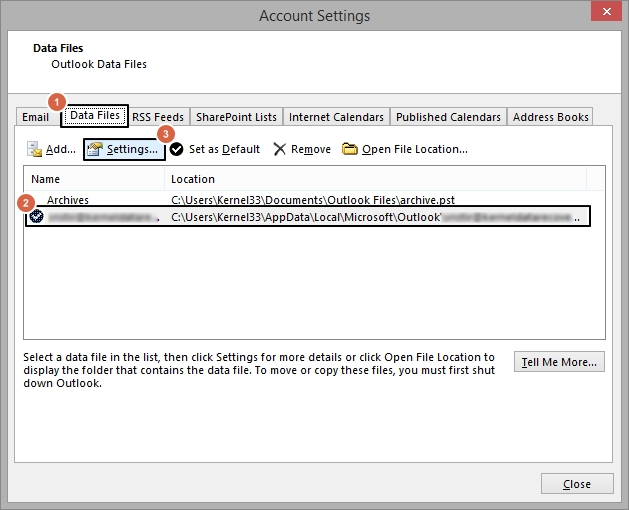Click the Remove label text
This screenshot has height=510, width=629.
coord(311,149)
